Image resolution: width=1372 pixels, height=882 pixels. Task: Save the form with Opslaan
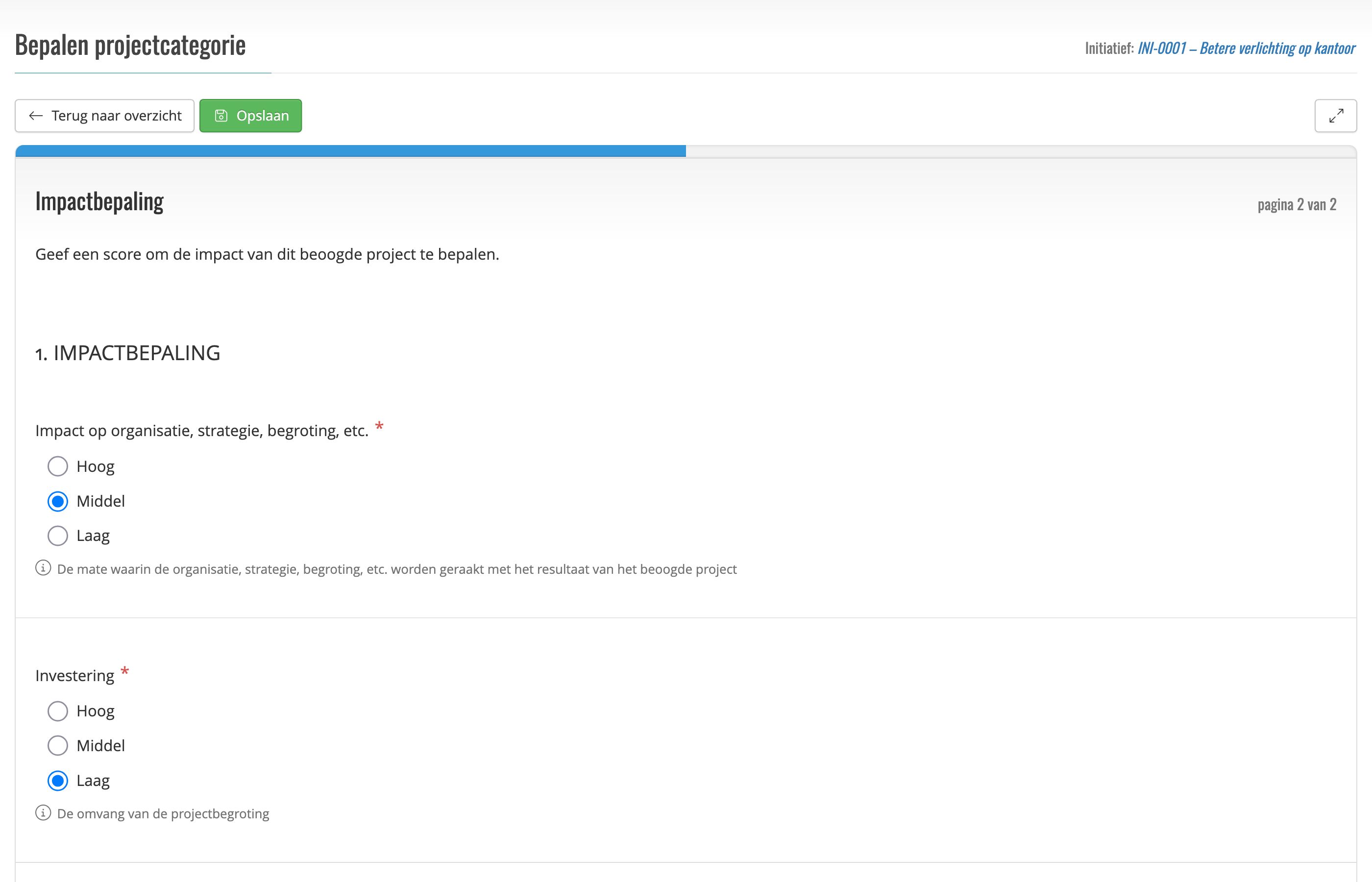[x=251, y=116]
